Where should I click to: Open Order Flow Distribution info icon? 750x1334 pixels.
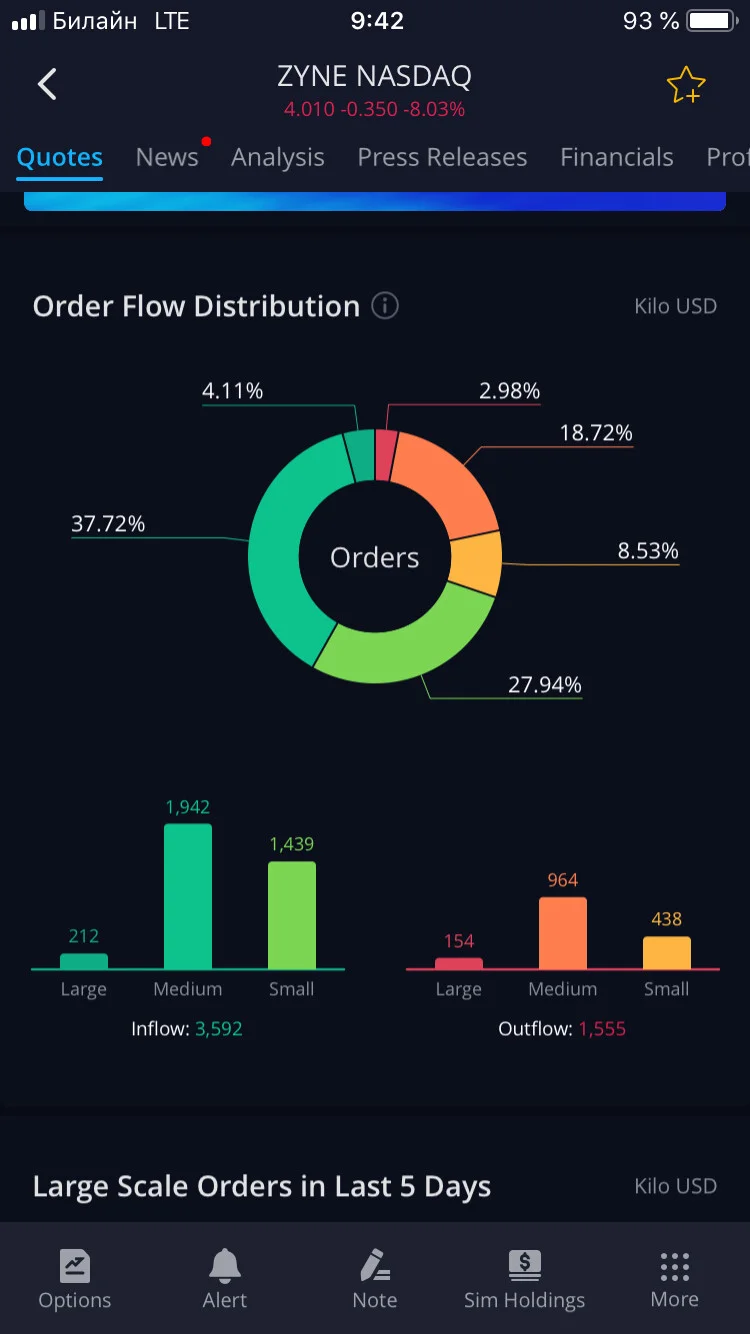[385, 306]
